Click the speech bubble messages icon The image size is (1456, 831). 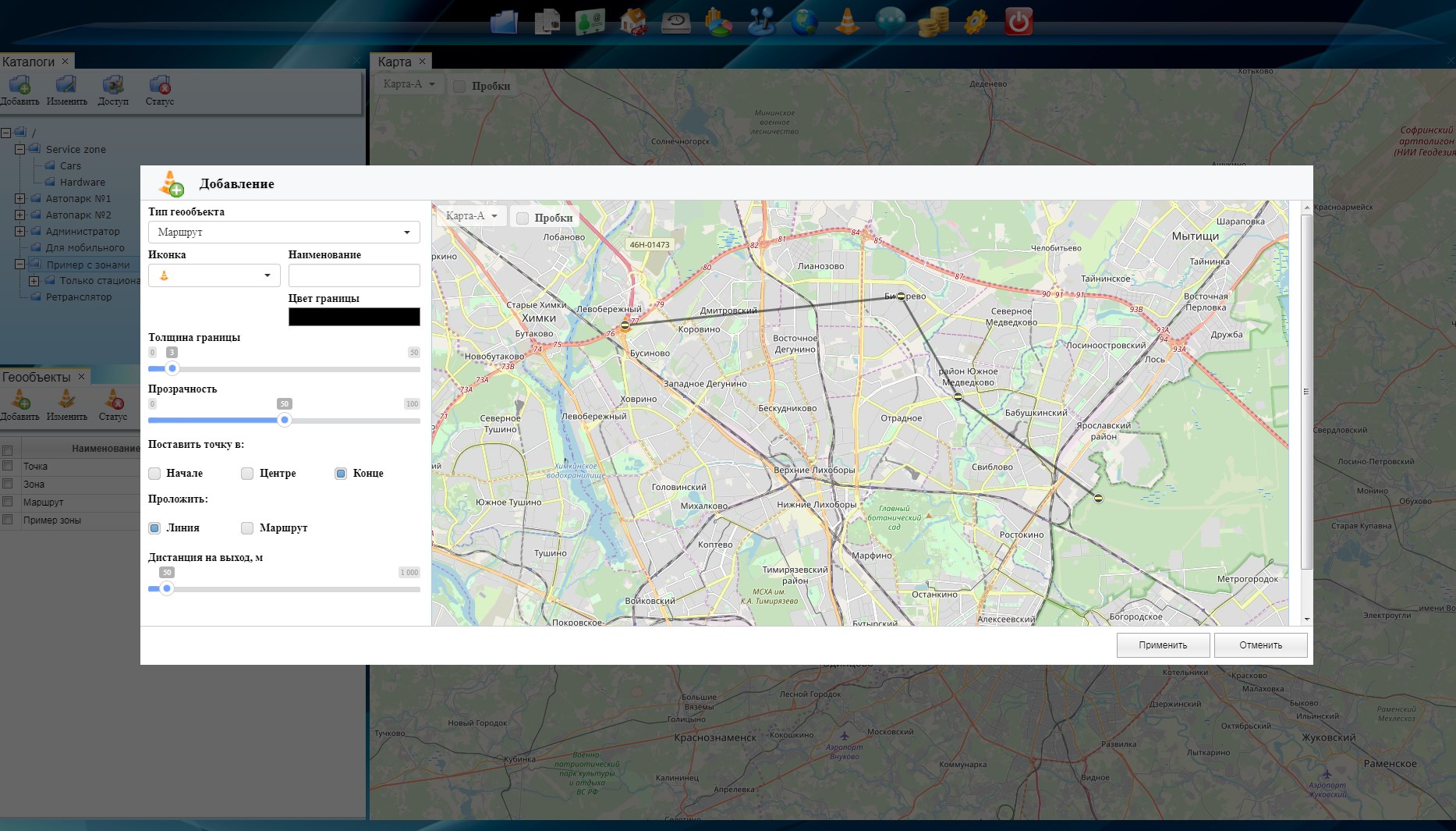pos(890,21)
